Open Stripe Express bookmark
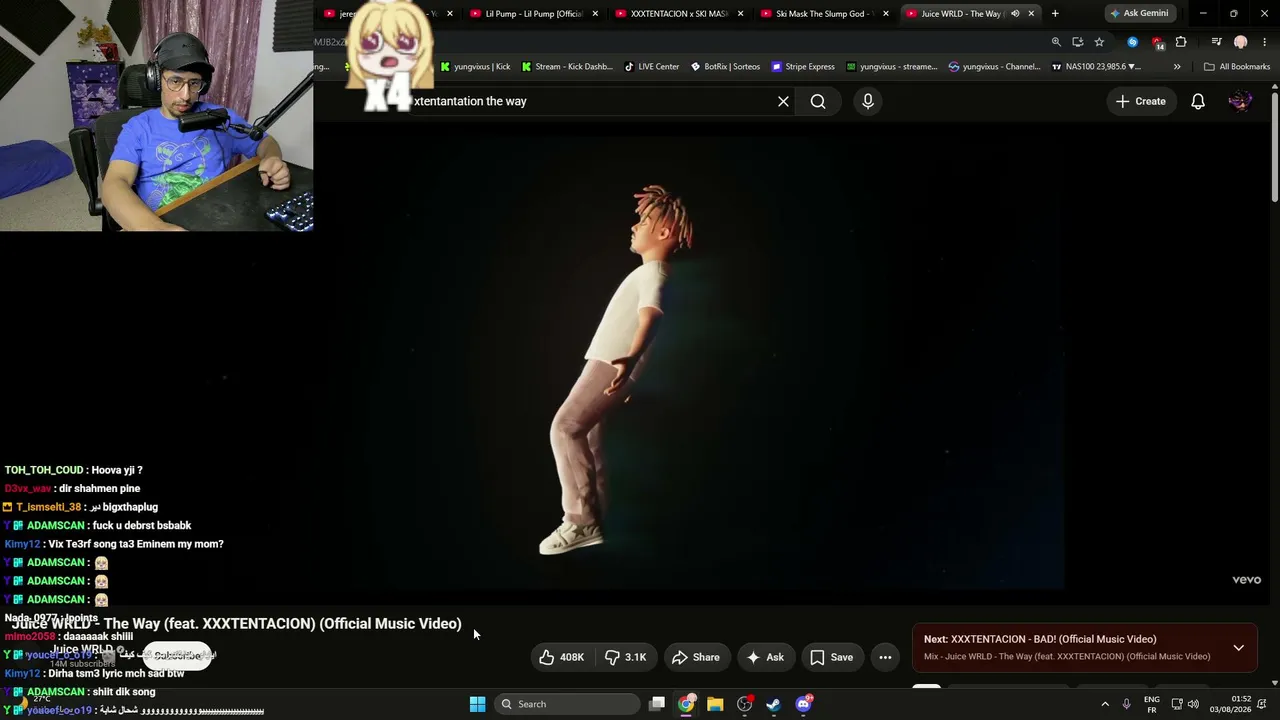The image size is (1280, 720). click(x=802, y=67)
